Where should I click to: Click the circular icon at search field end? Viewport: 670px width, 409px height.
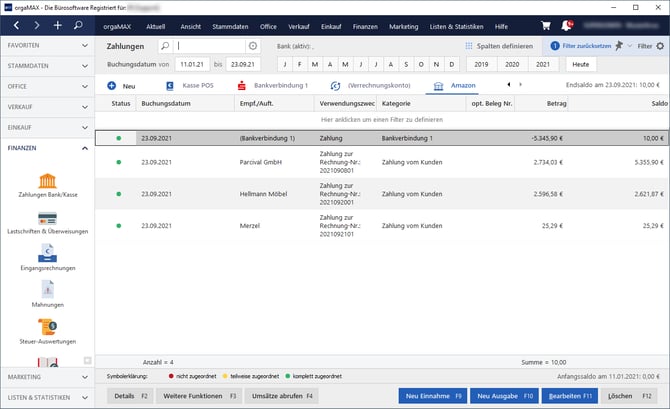point(253,46)
